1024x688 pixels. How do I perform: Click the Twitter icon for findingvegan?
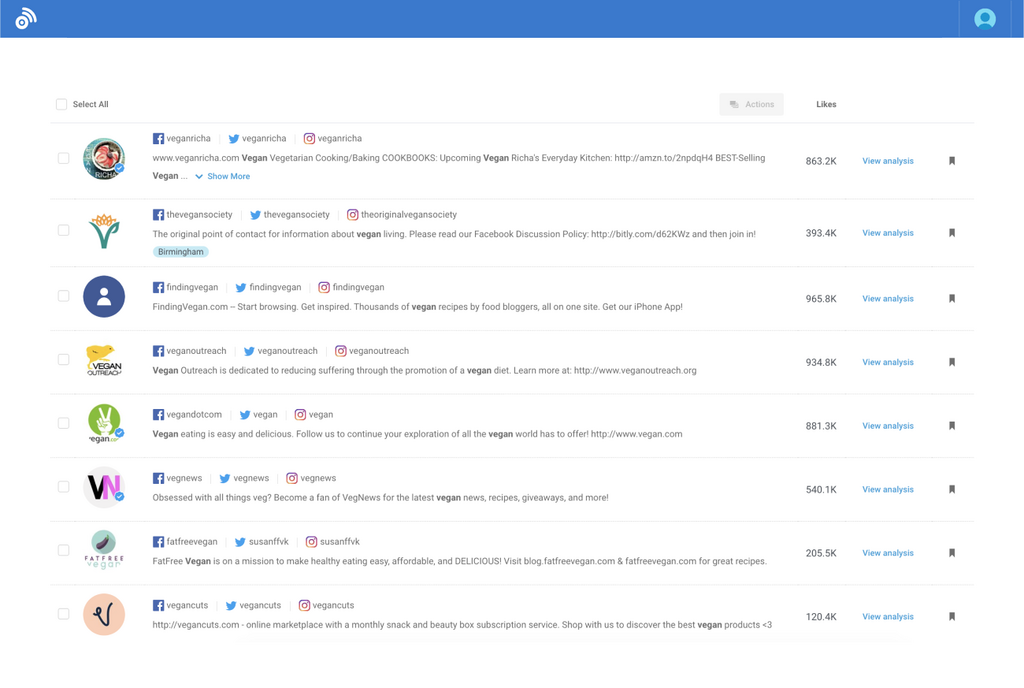pyautogui.click(x=241, y=288)
